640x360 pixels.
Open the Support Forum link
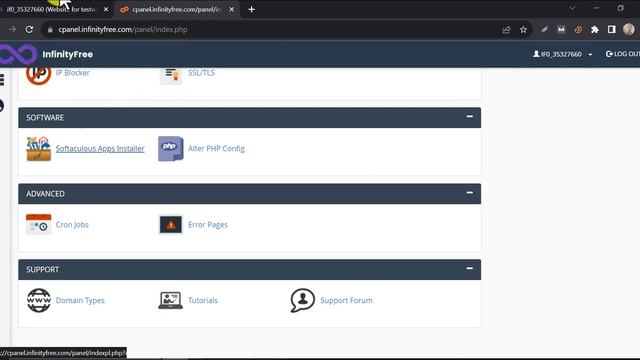(347, 300)
